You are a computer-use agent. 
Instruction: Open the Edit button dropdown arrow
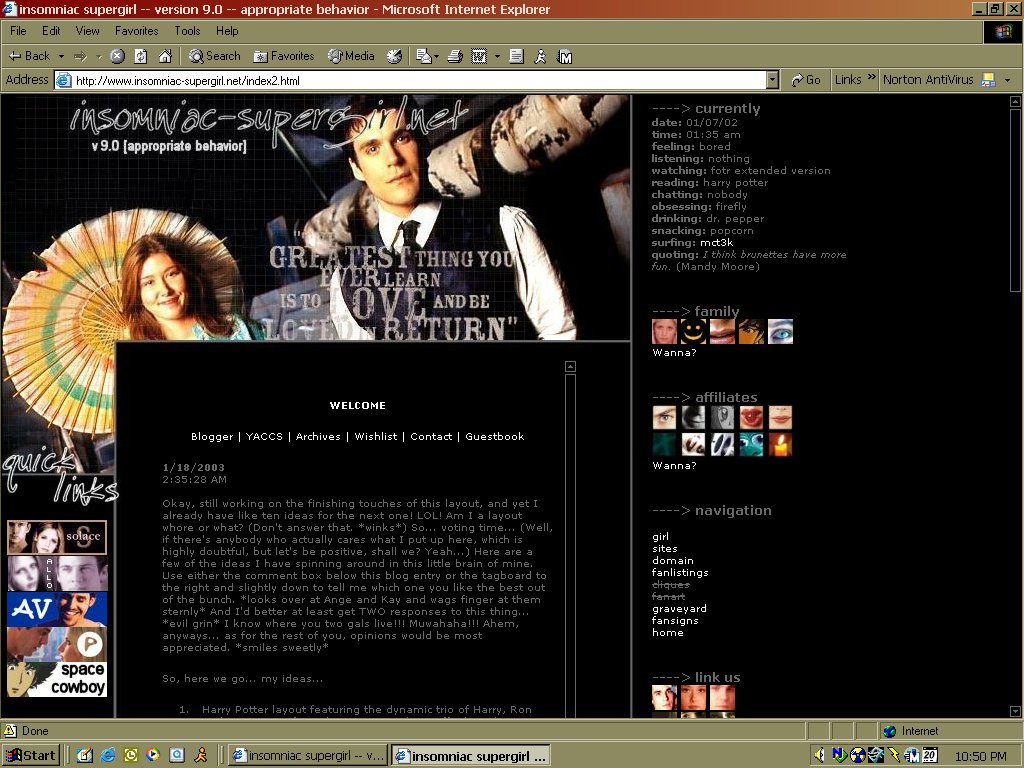(497, 57)
